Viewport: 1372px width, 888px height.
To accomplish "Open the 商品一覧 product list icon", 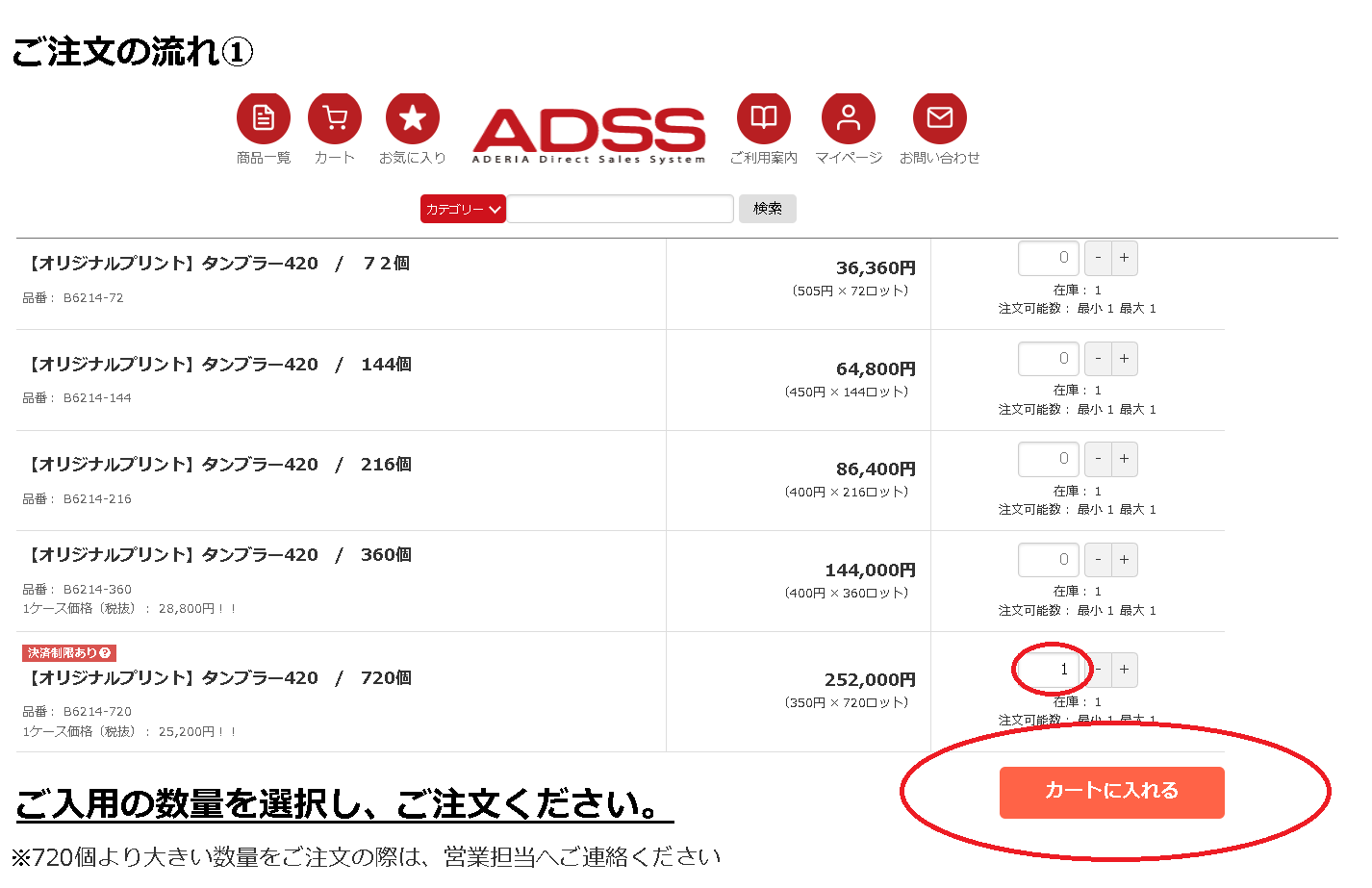I will pos(263,118).
